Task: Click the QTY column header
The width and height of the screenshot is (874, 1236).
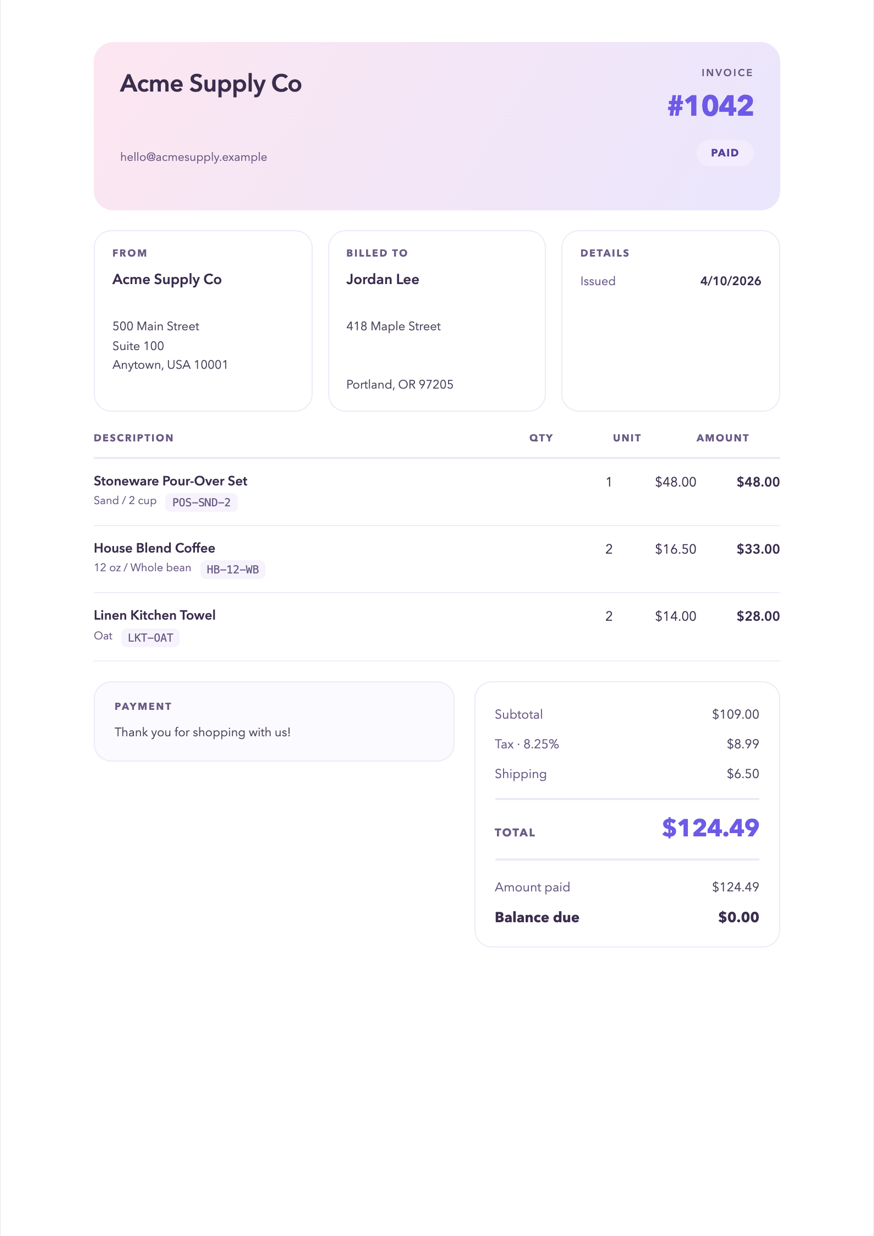Action: [541, 438]
